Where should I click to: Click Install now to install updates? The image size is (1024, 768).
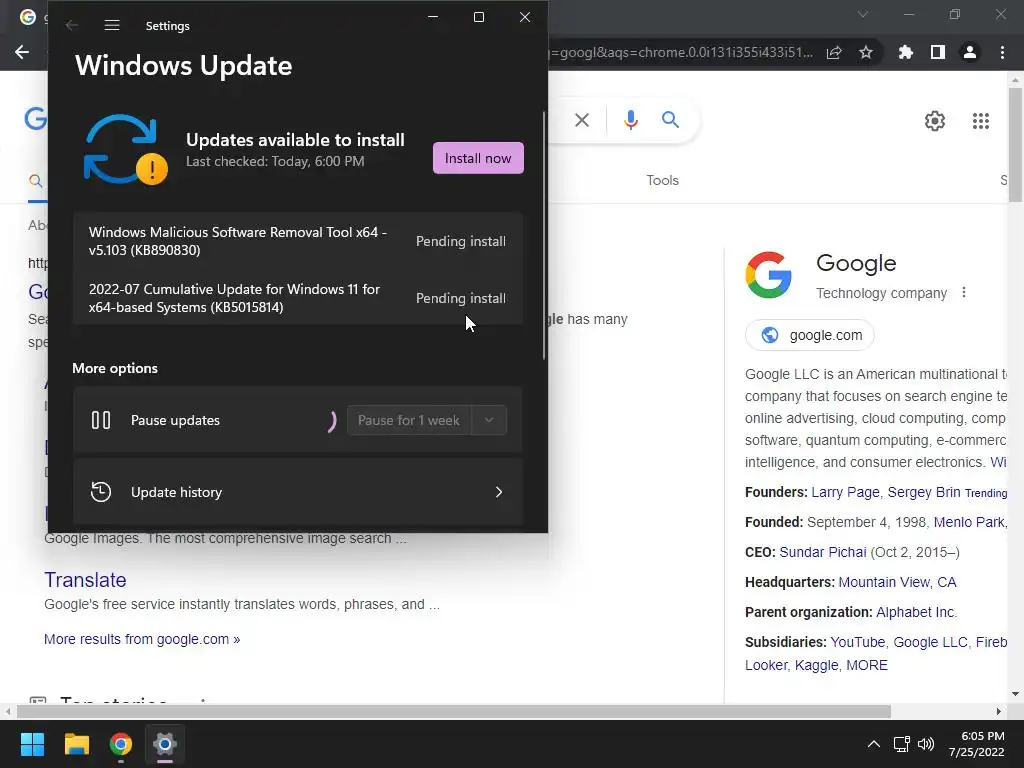[x=478, y=158]
